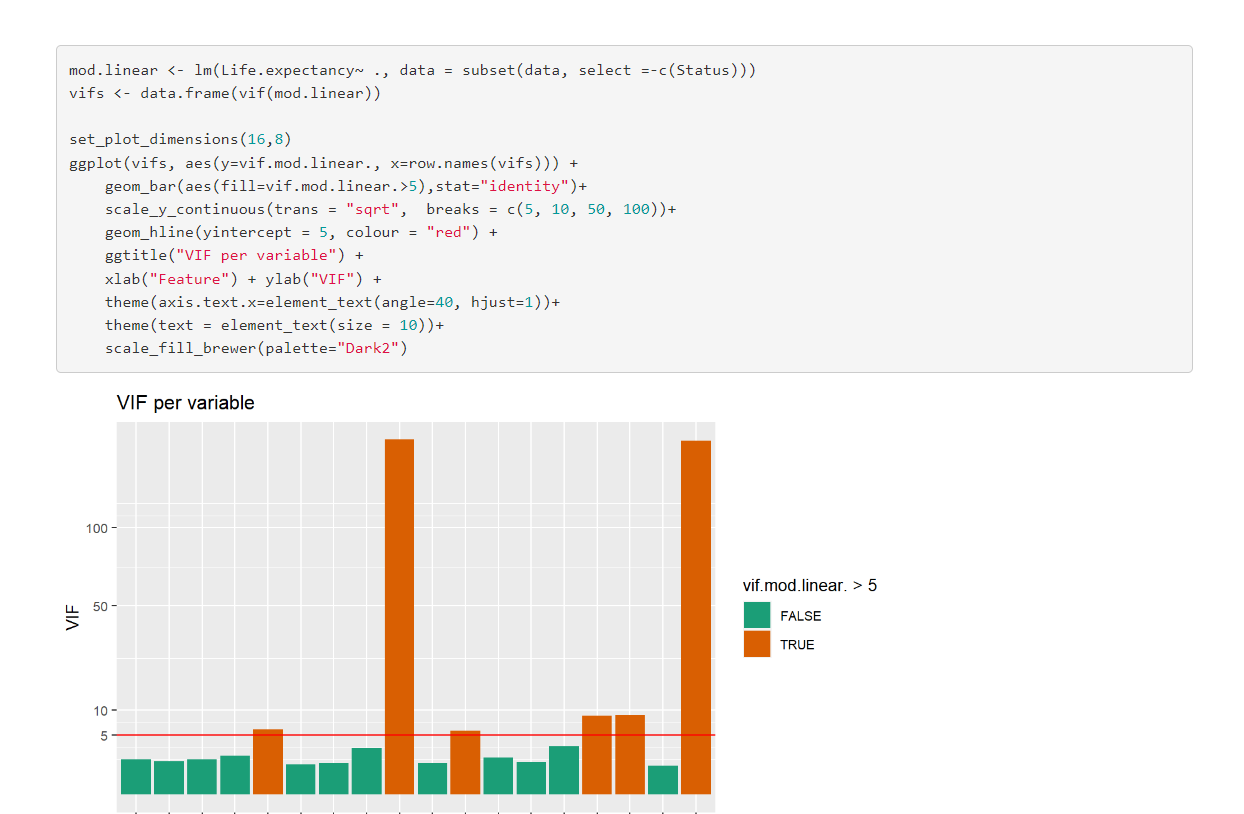Image resolution: width=1244 pixels, height=814 pixels.
Task: Click the orange TRUE legend swatch
Action: point(757,644)
